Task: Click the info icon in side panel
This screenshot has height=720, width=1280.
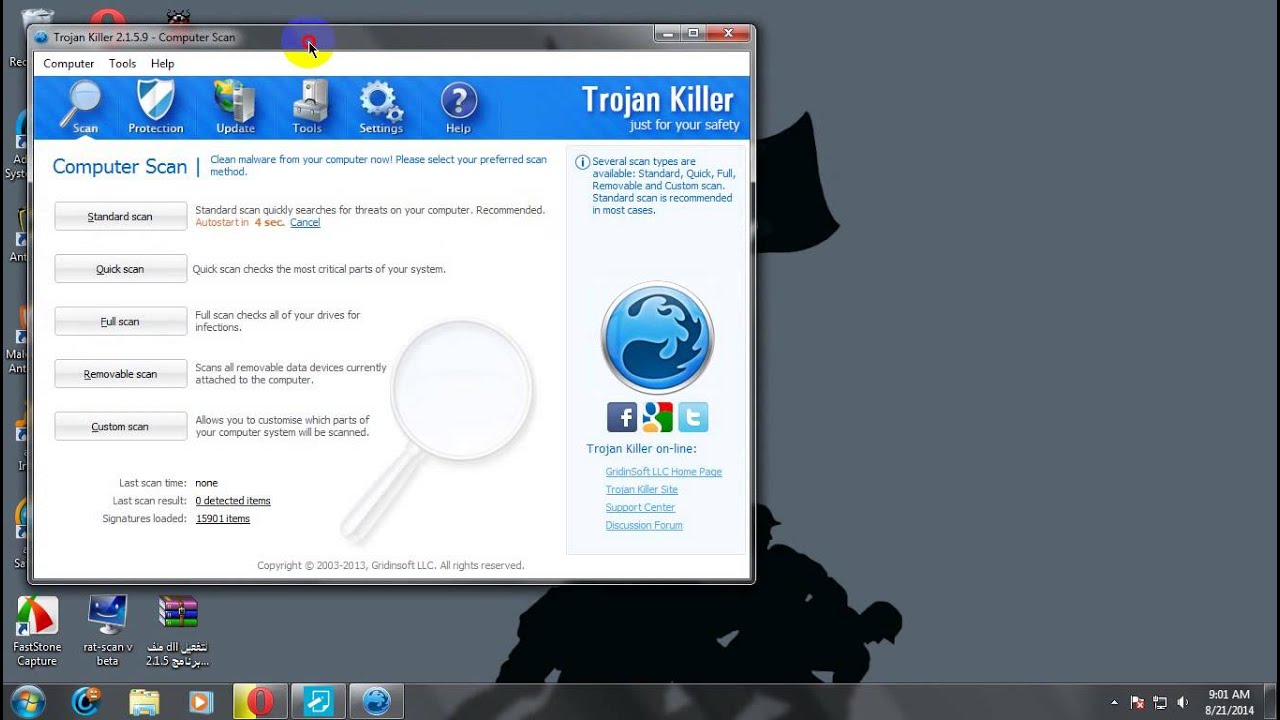Action: click(x=583, y=162)
